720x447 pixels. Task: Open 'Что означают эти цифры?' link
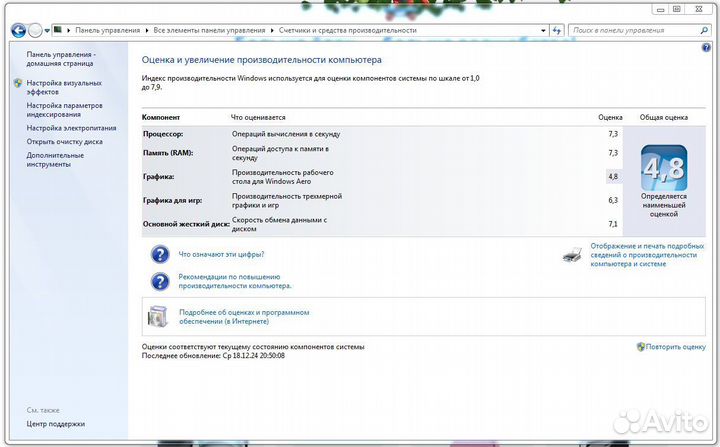pos(221,254)
